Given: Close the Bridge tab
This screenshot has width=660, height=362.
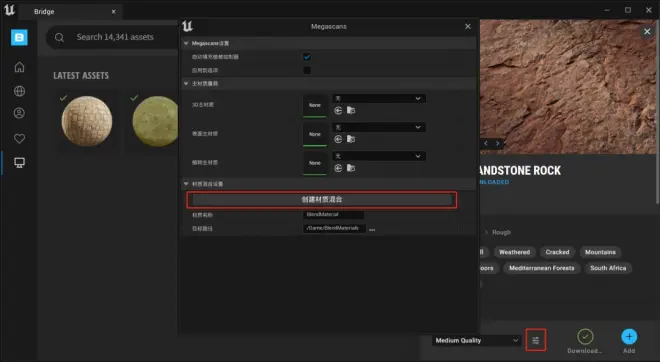Looking at the screenshot, I should pyautogui.click(x=114, y=12).
